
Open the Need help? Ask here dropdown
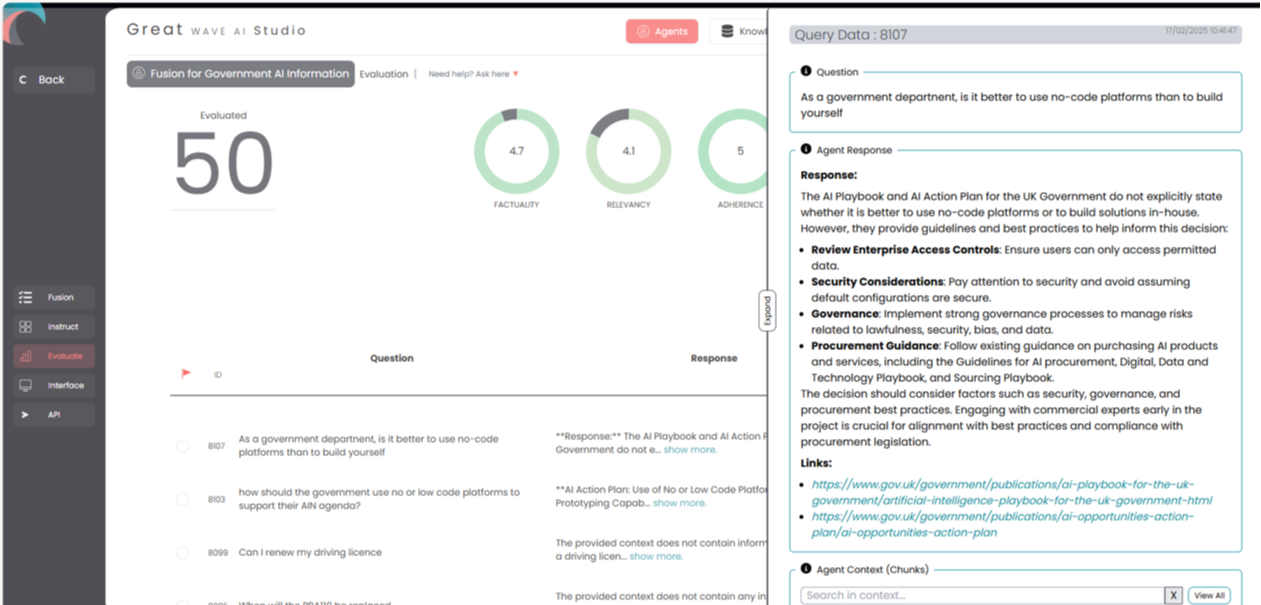pyautogui.click(x=473, y=74)
